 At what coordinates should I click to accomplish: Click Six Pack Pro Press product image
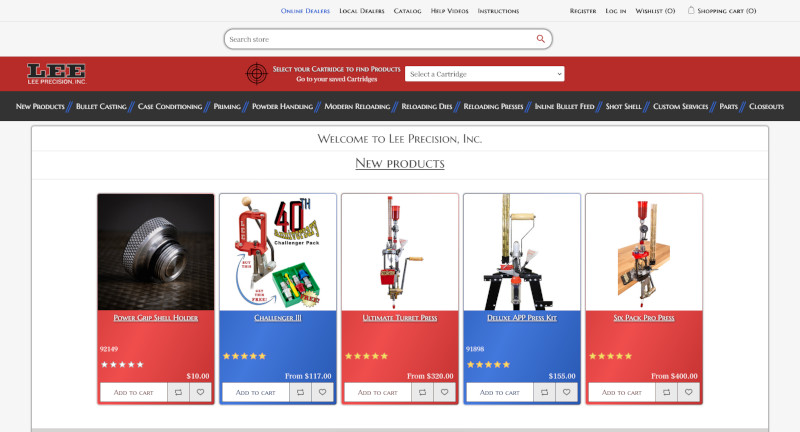(644, 252)
